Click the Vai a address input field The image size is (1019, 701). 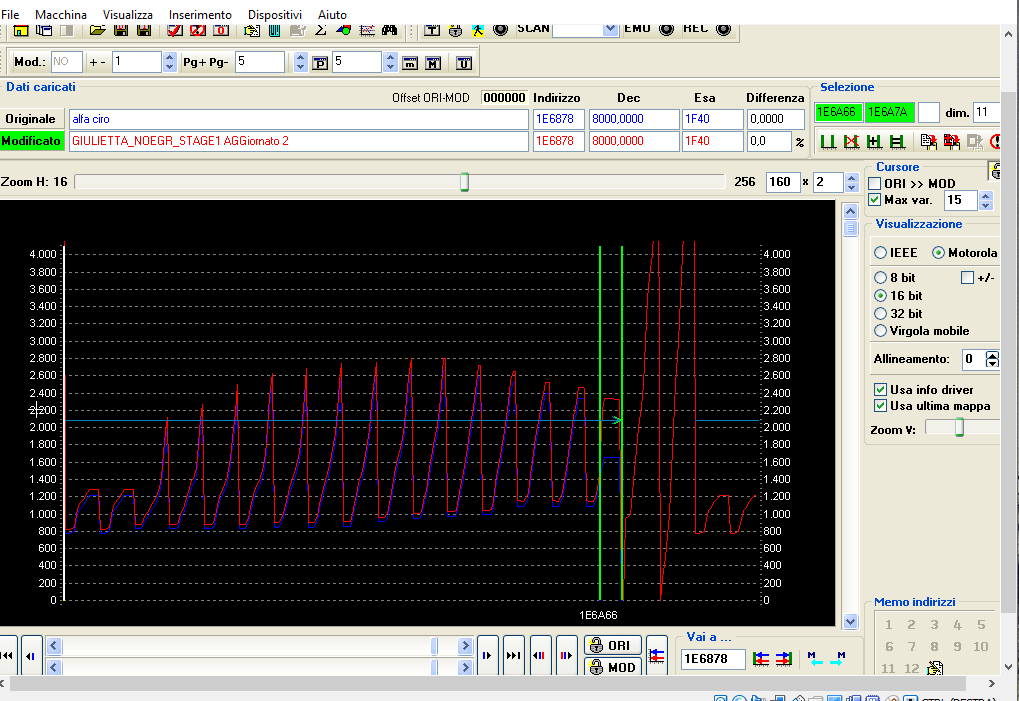(713, 658)
